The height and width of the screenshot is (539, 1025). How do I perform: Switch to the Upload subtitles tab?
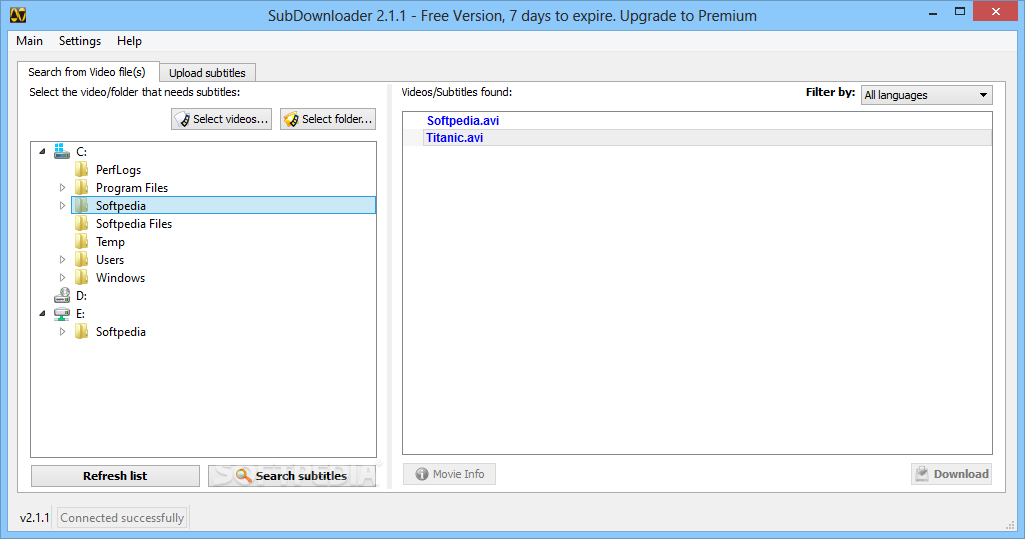click(207, 73)
